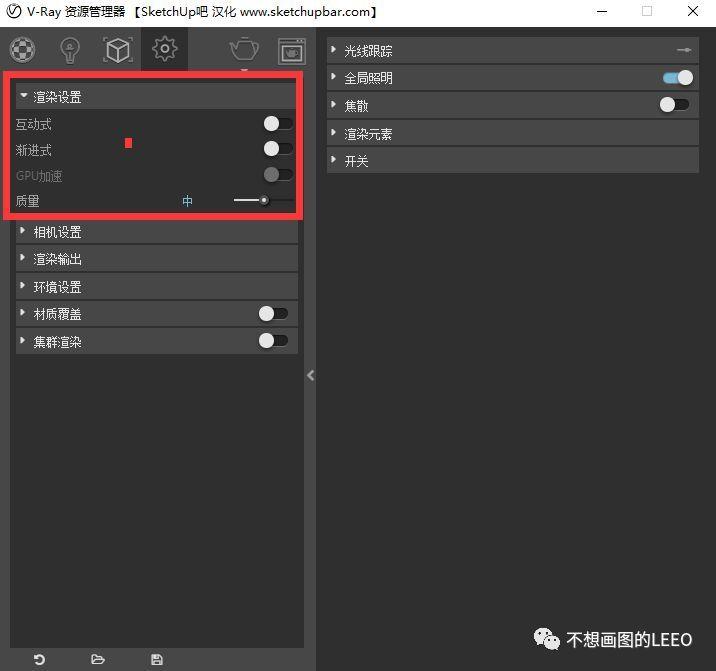This screenshot has height=671, width=716.
Task: Expand the 开关 section
Action: pos(513,160)
